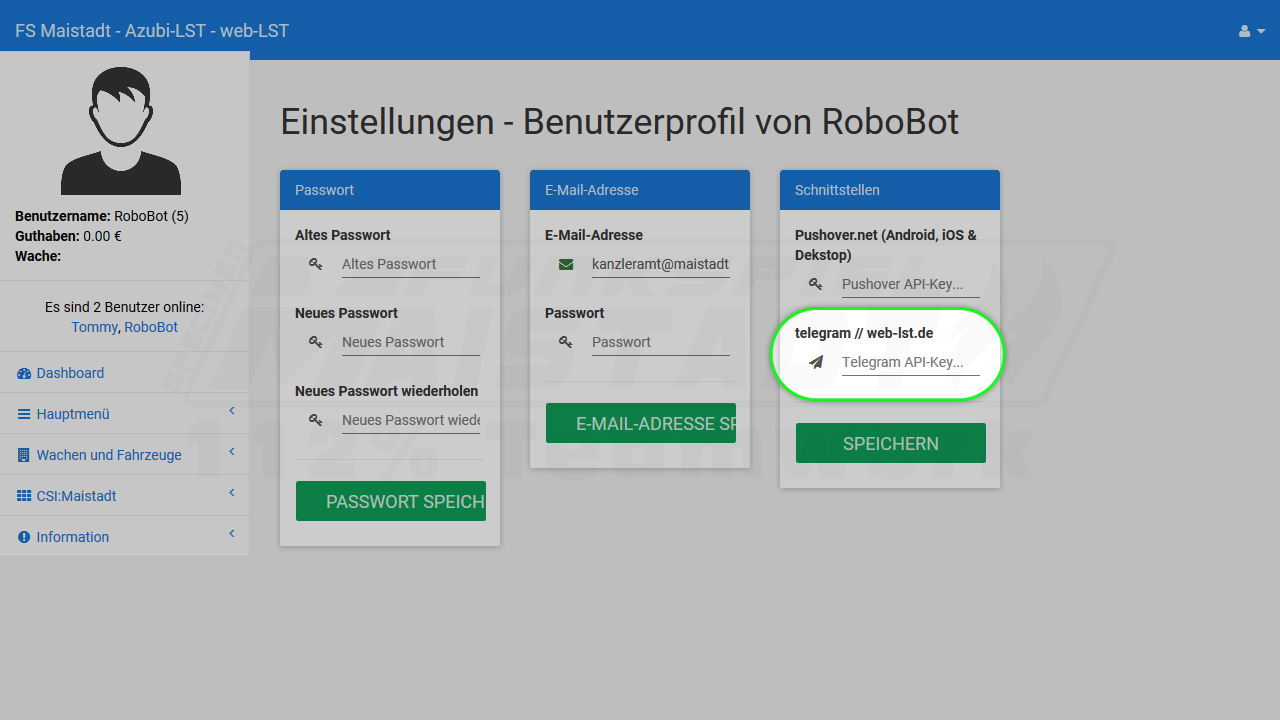Click the Schnittstellen card header
The image size is (1280, 720).
pos(890,190)
